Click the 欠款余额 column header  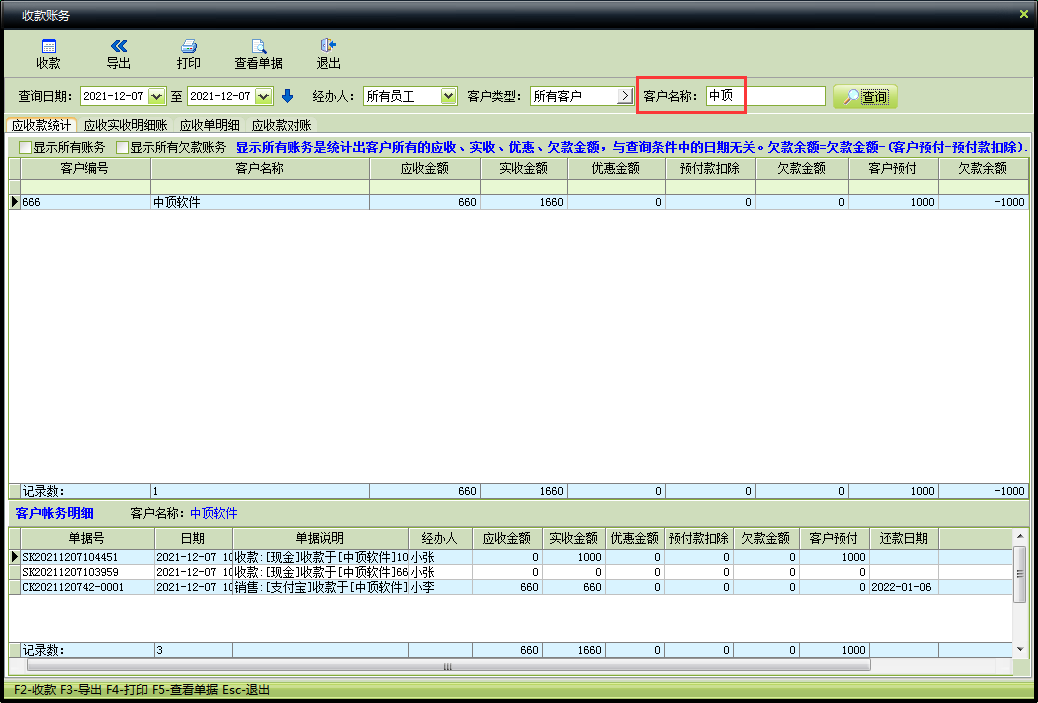click(983, 169)
